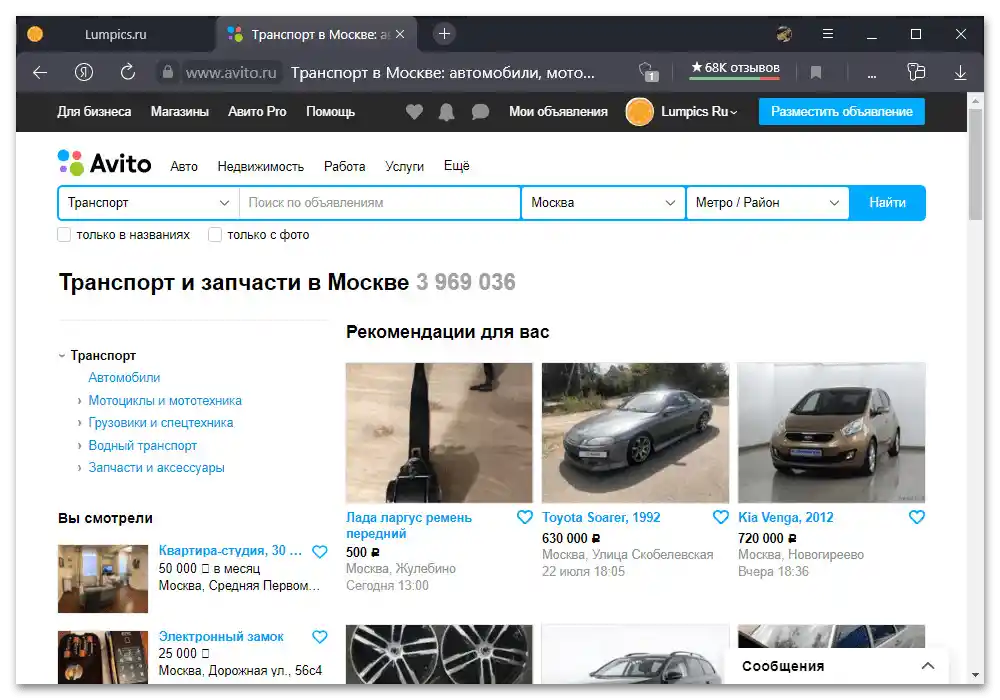1000x700 pixels.
Task: Open the Квартира-студия viewed thumbnail
Action: 103,579
